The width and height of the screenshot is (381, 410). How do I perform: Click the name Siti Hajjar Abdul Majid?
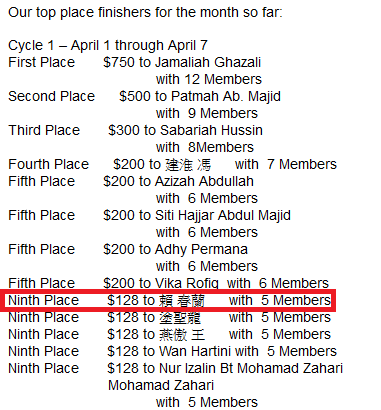coord(223,215)
